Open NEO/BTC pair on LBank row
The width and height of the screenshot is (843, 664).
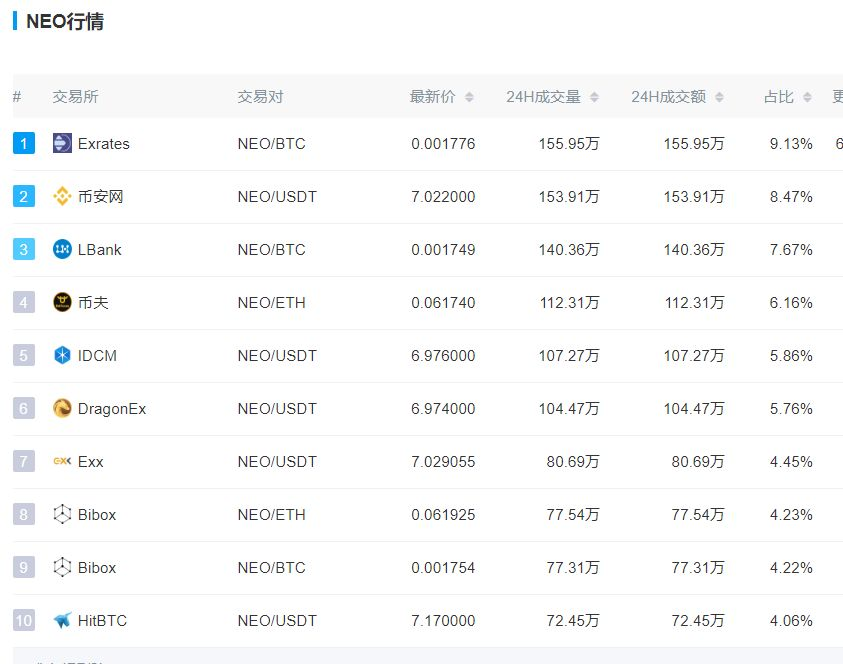[272, 249]
